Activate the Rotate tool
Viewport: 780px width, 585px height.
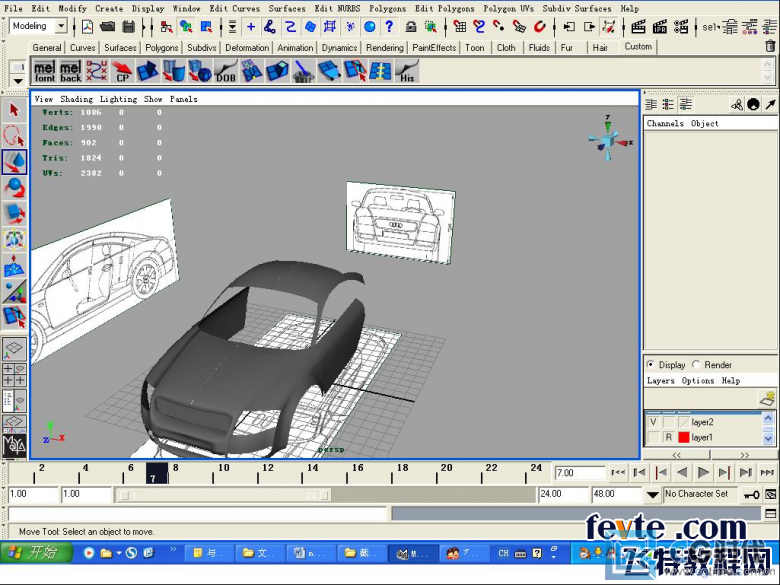pos(14,188)
